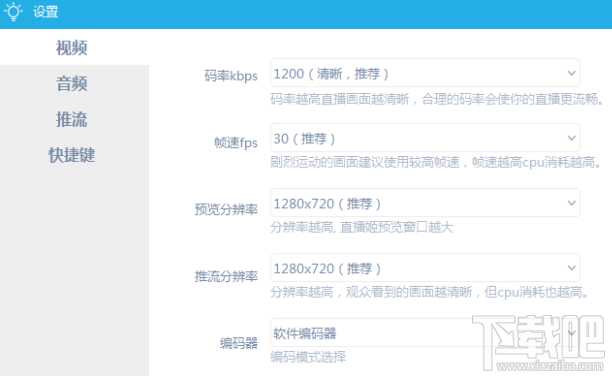
Task: Click the 帧速fps label
Action: coord(236,143)
